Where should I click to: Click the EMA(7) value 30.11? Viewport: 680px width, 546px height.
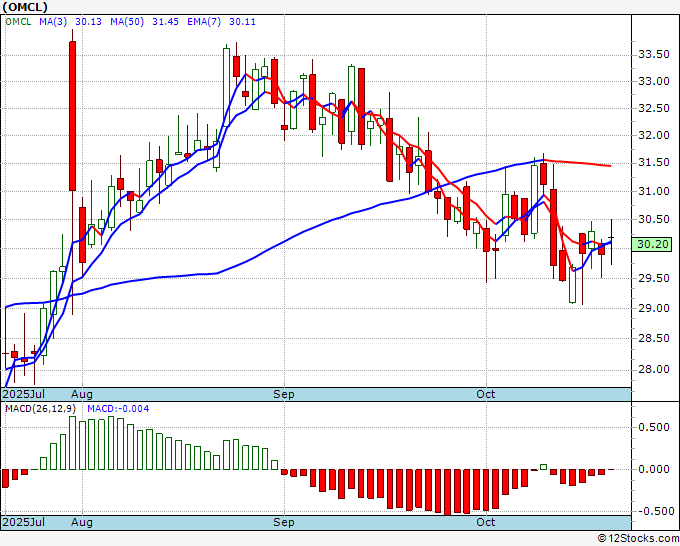coord(242,22)
